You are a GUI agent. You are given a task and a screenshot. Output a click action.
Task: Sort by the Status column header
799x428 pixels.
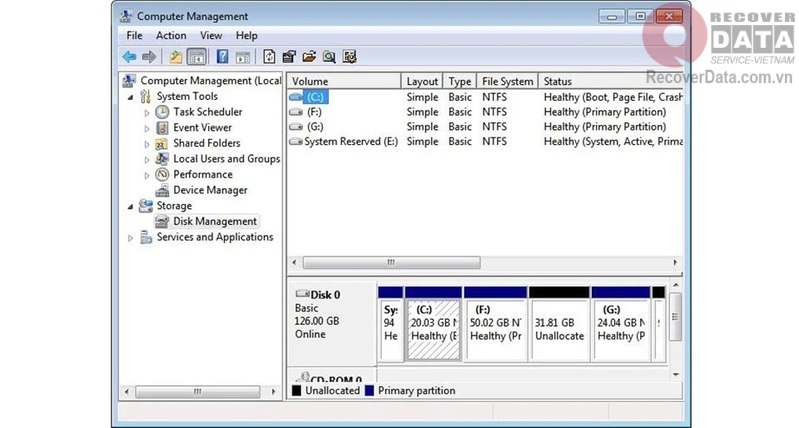click(610, 82)
